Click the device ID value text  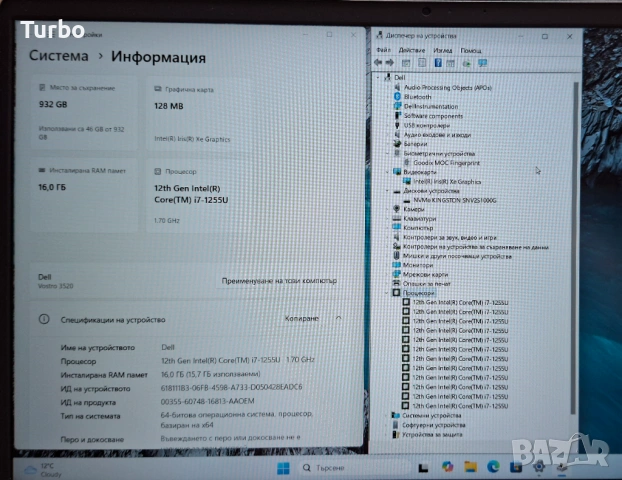231,387
